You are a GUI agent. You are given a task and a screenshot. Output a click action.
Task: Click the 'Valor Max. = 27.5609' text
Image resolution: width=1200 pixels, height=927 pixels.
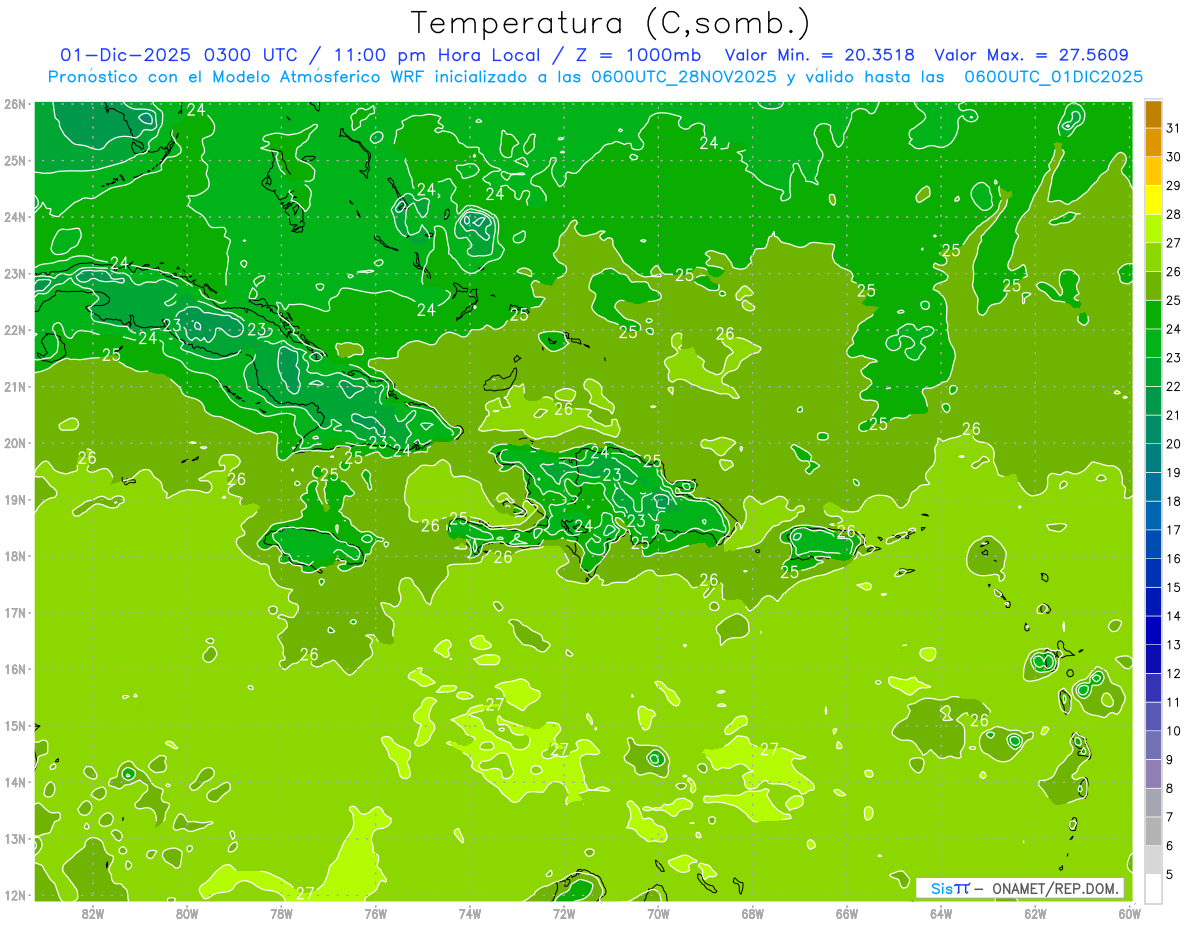[x=1032, y=55]
